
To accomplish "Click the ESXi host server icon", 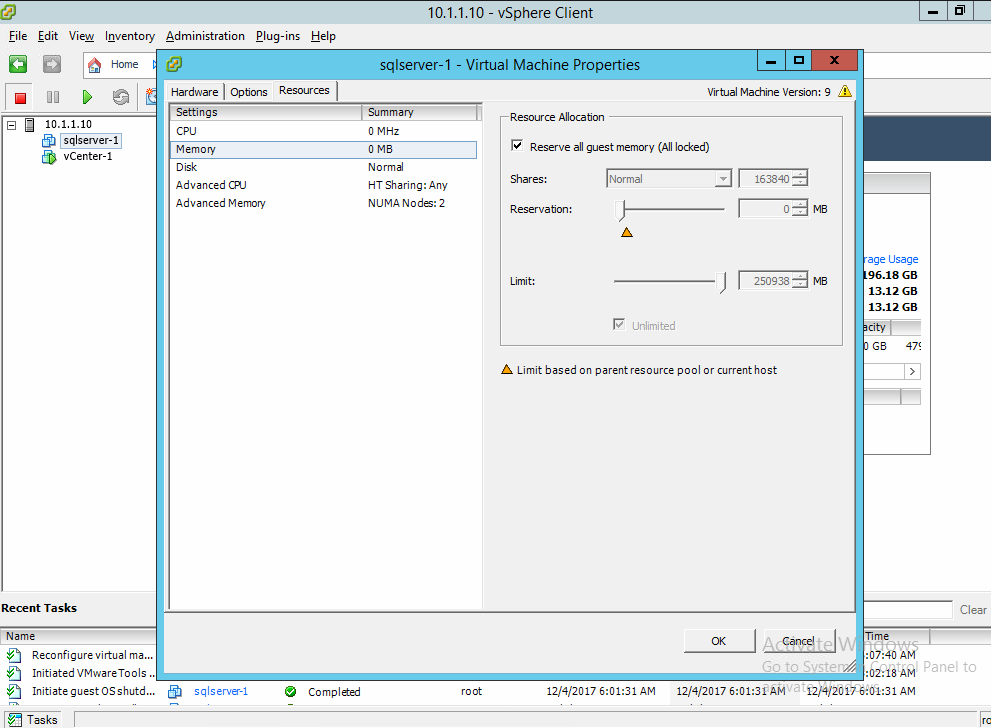I will coord(30,124).
